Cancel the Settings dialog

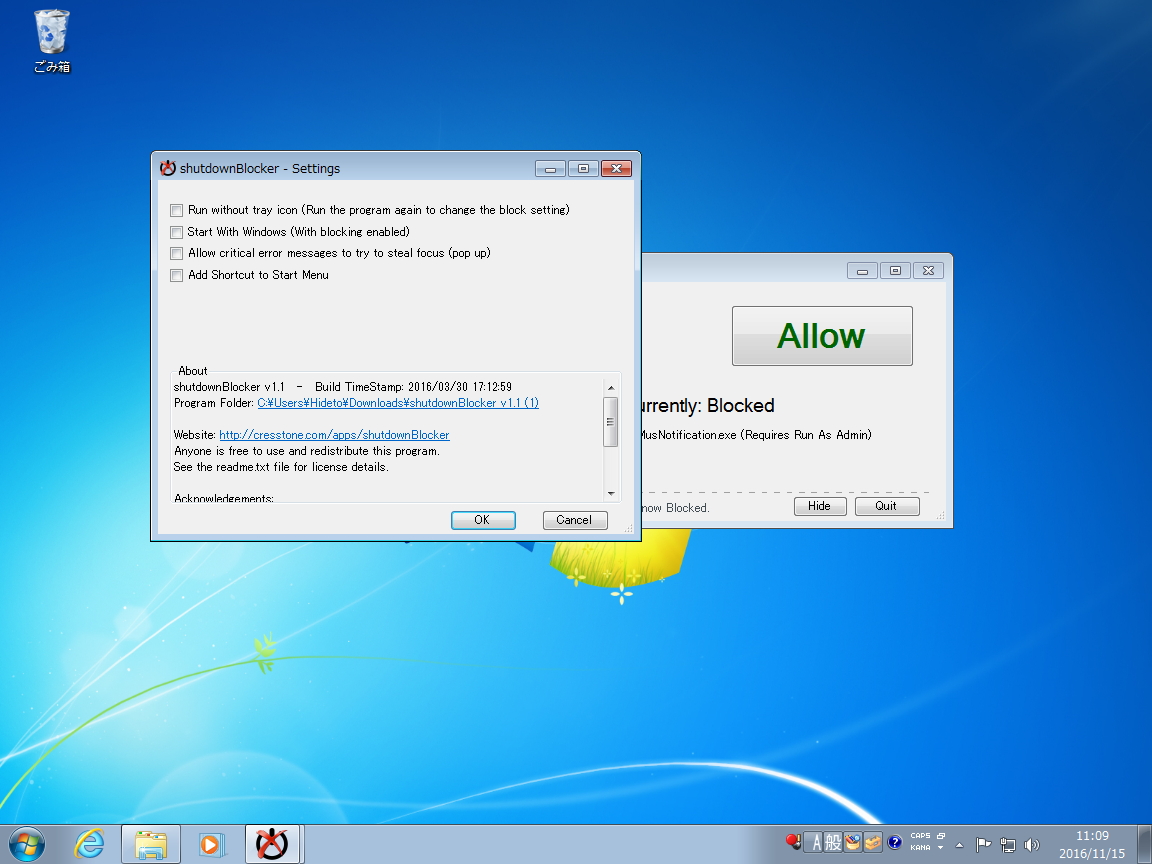575,520
